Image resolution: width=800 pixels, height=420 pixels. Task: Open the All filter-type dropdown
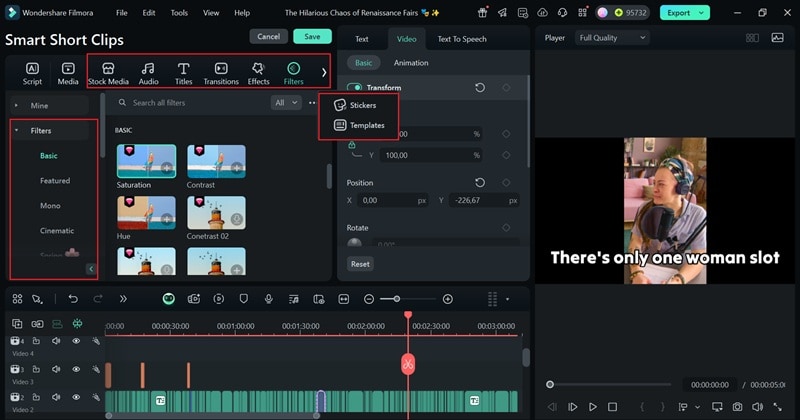coord(286,103)
